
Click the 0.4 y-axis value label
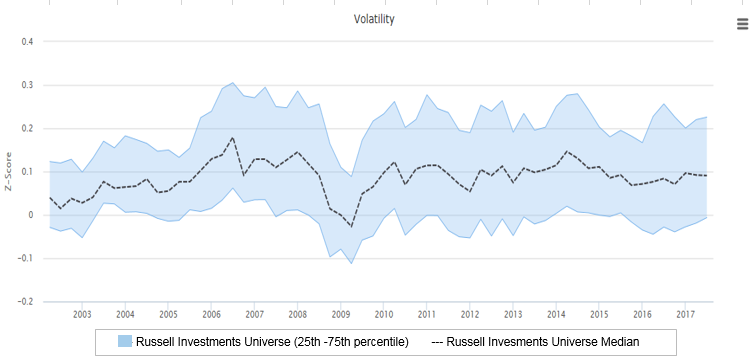27,42
